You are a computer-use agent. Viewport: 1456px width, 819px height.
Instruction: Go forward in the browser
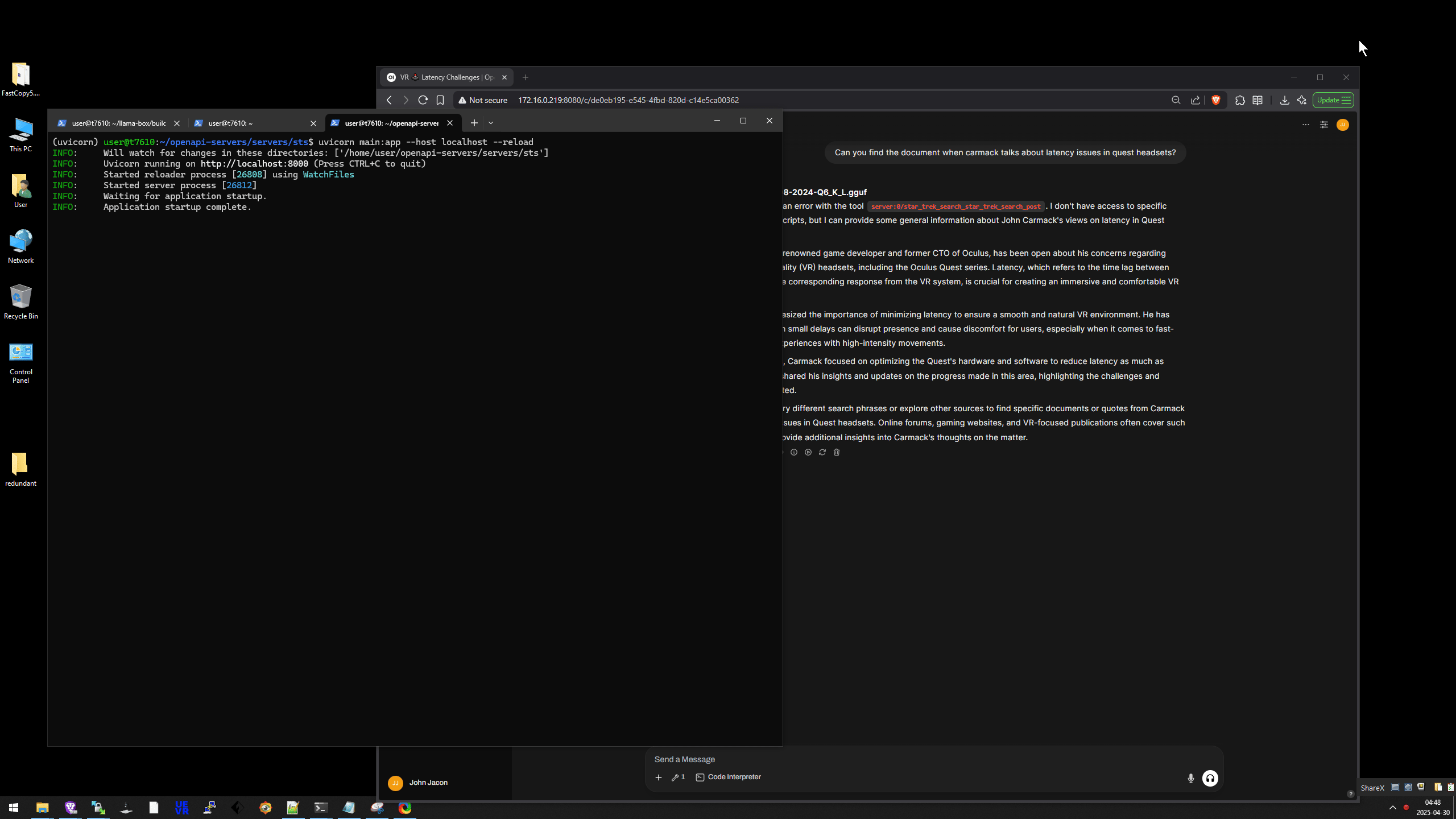[x=406, y=100]
